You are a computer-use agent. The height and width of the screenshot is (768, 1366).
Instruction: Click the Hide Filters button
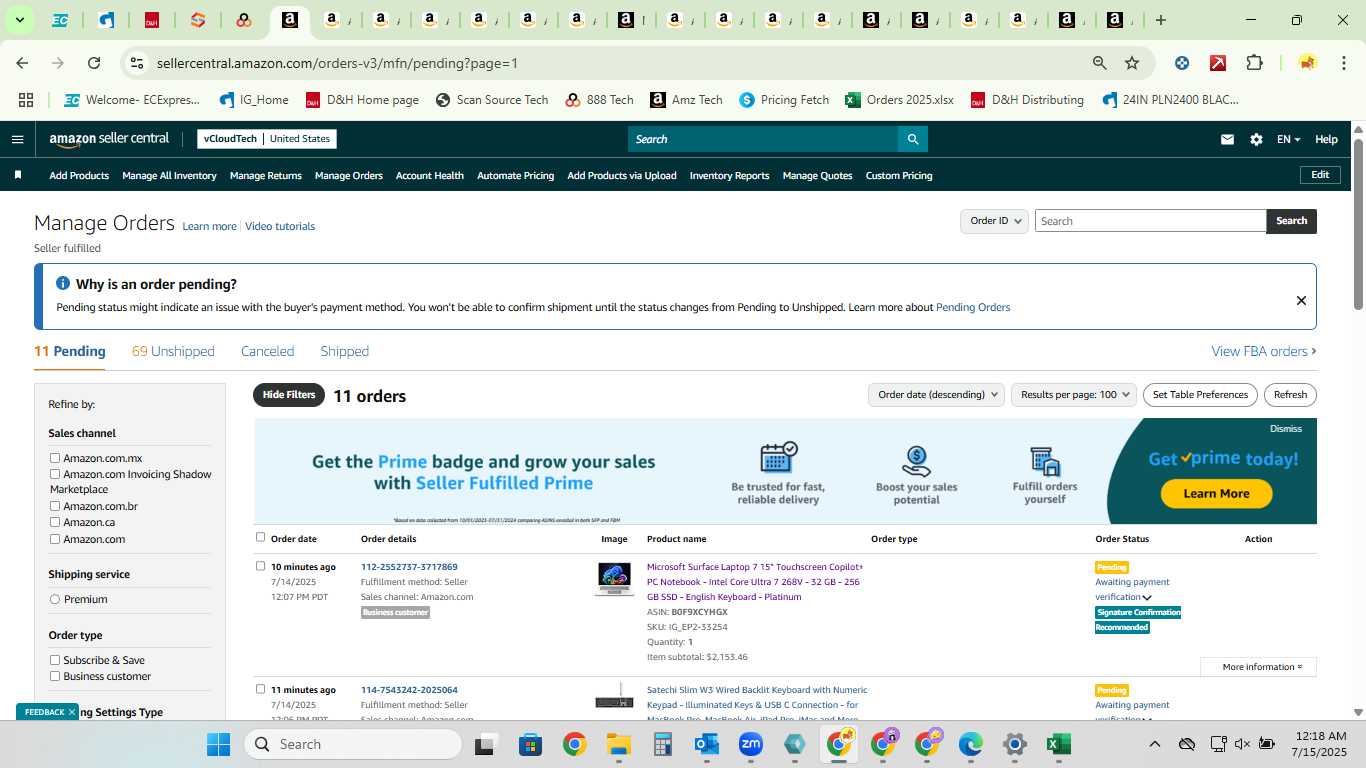[289, 395]
